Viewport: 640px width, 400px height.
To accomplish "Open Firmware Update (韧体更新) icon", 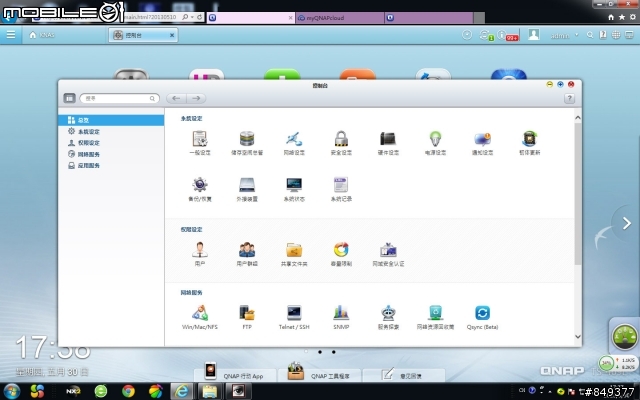I will pos(529,139).
